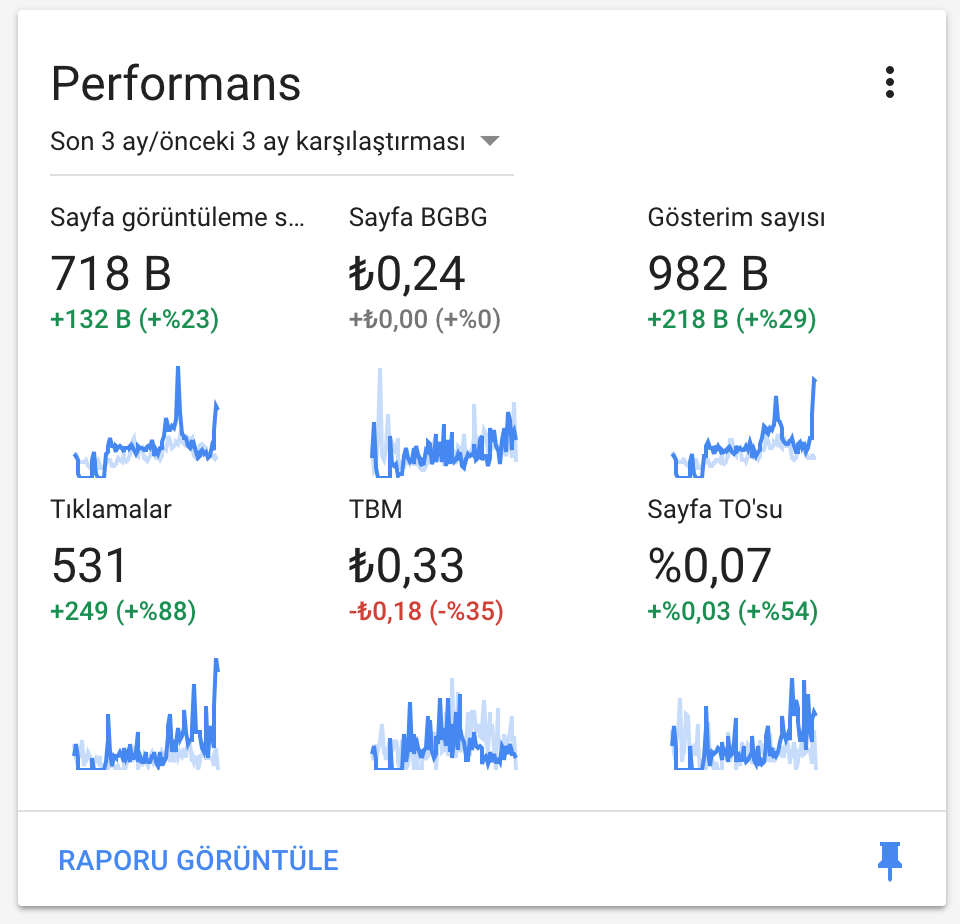This screenshot has height=924, width=960.
Task: Select the %0,07 Sayfa TO'su value
Action: (x=710, y=565)
